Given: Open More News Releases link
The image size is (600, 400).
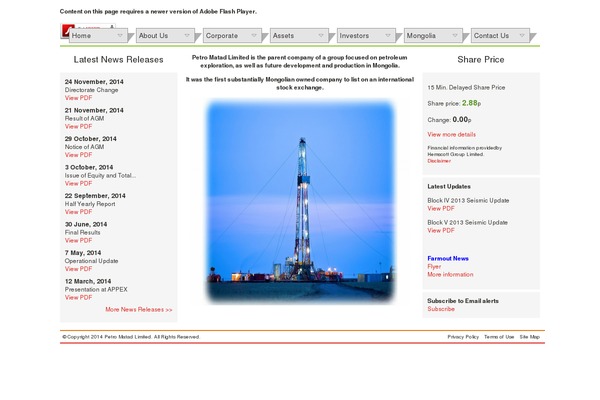Looking at the screenshot, I should [x=139, y=309].
